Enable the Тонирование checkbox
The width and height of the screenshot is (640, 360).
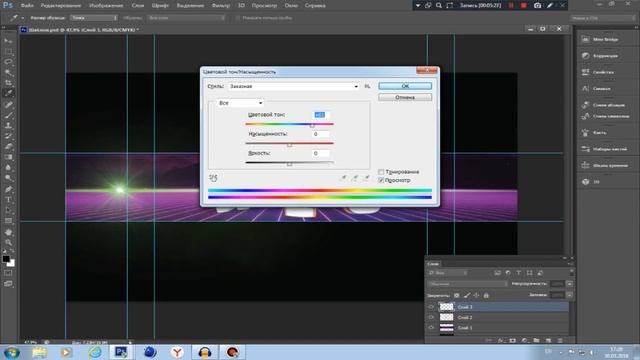[x=381, y=172]
